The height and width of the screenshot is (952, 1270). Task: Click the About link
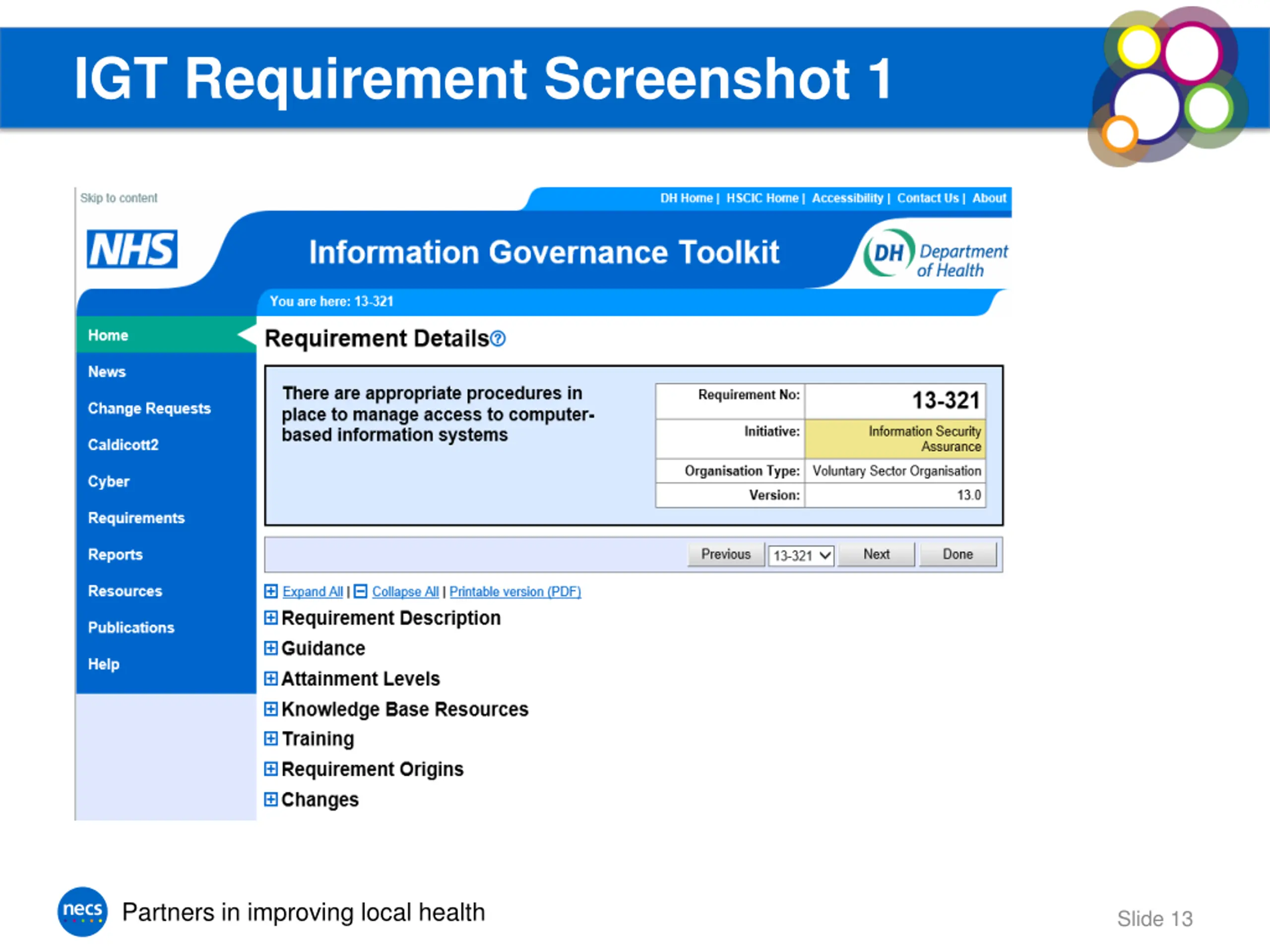tap(989, 198)
